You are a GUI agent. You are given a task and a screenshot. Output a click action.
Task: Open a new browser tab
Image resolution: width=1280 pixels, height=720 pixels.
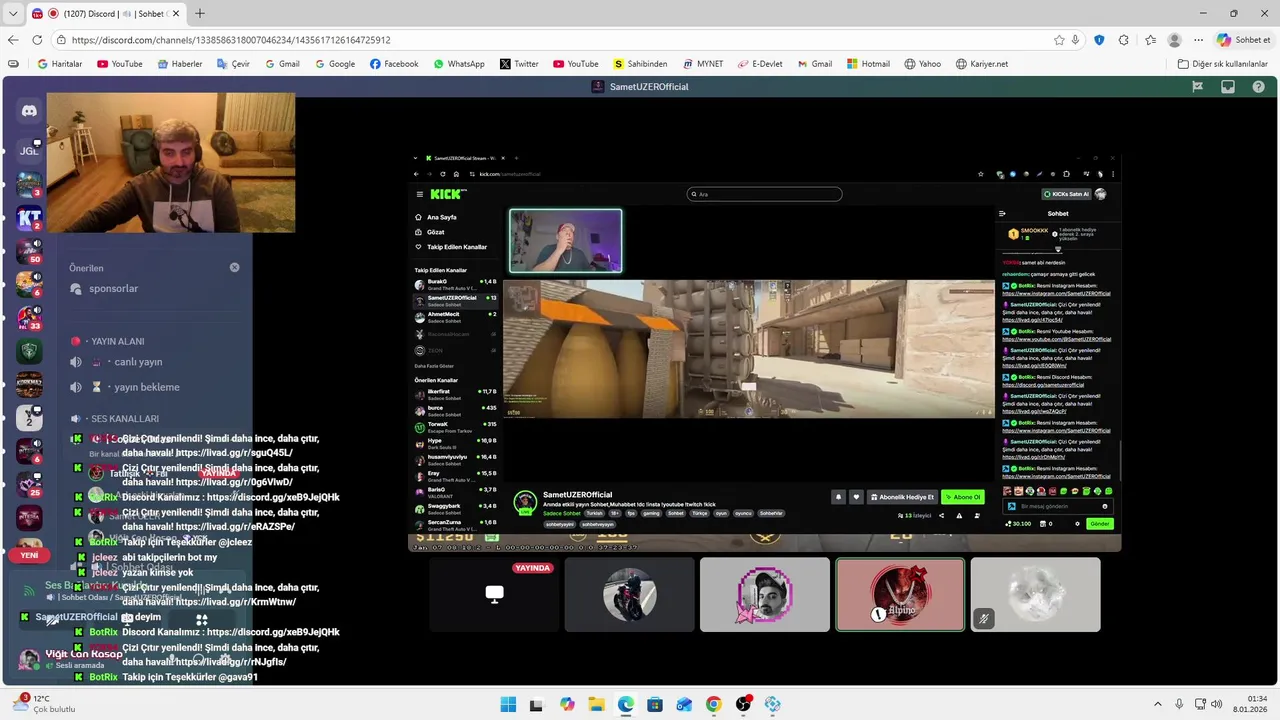pos(200,14)
